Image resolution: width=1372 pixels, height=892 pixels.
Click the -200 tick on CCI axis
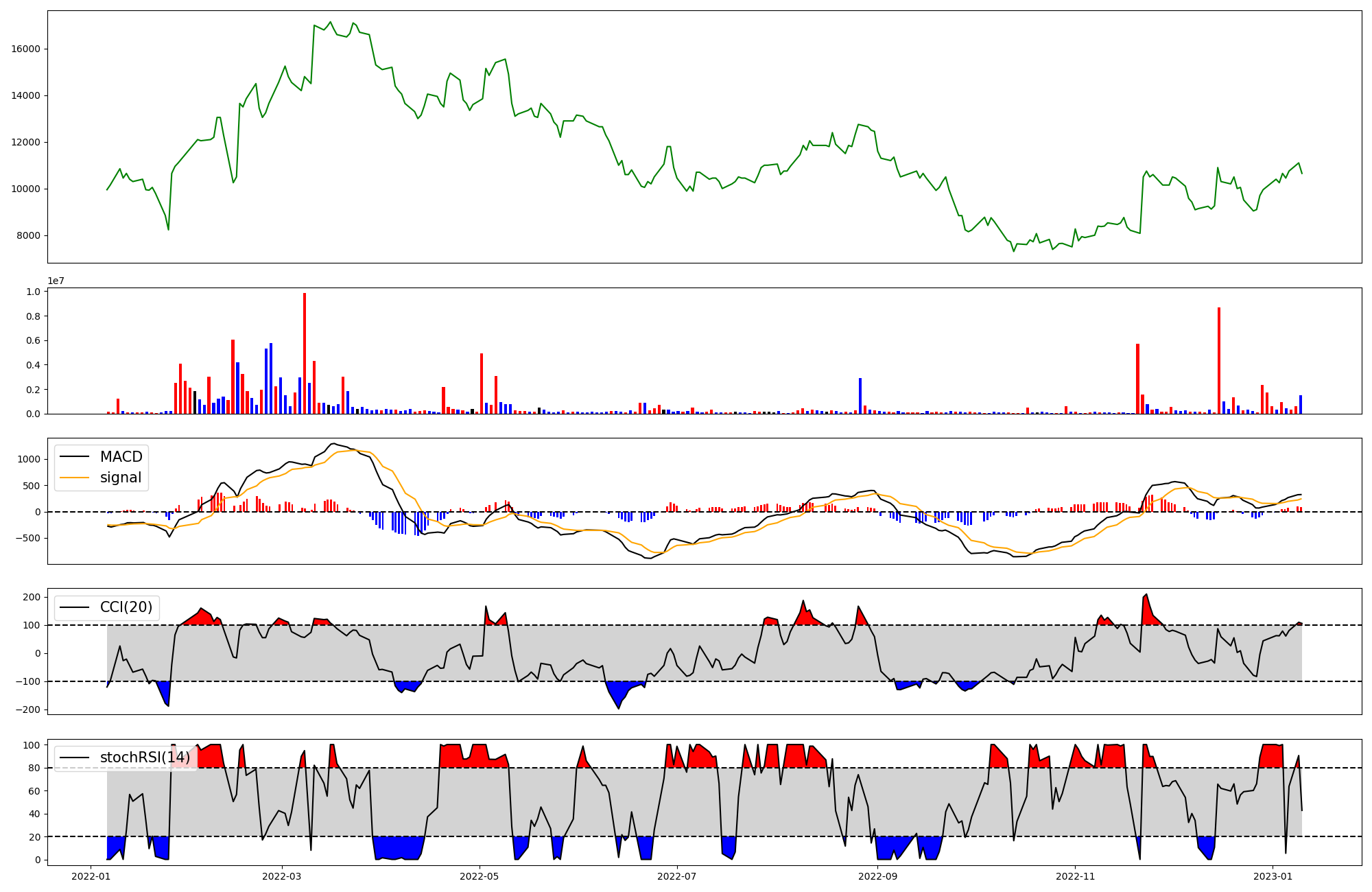(x=27, y=710)
